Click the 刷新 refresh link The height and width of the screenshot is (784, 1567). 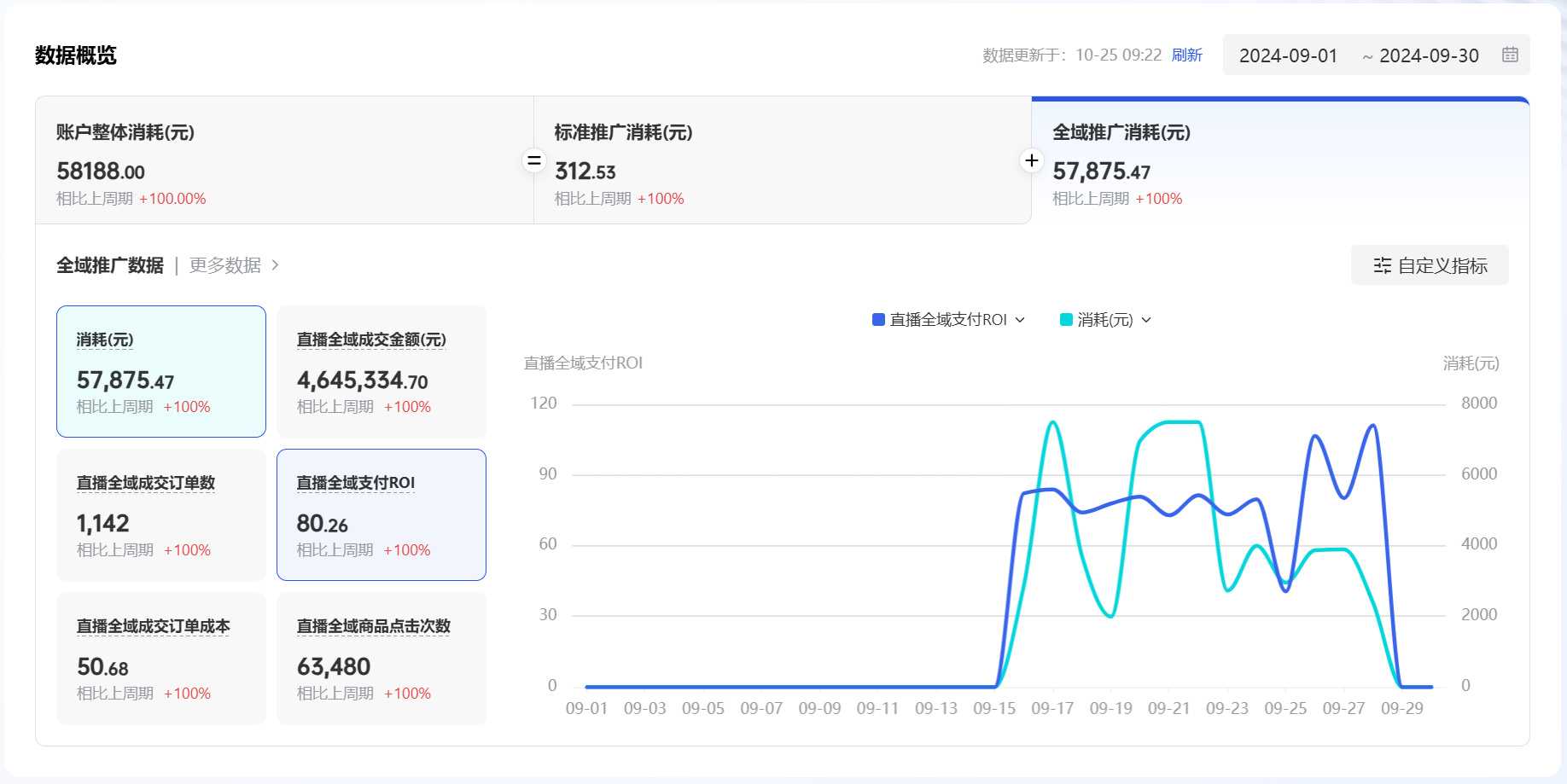point(1187,55)
